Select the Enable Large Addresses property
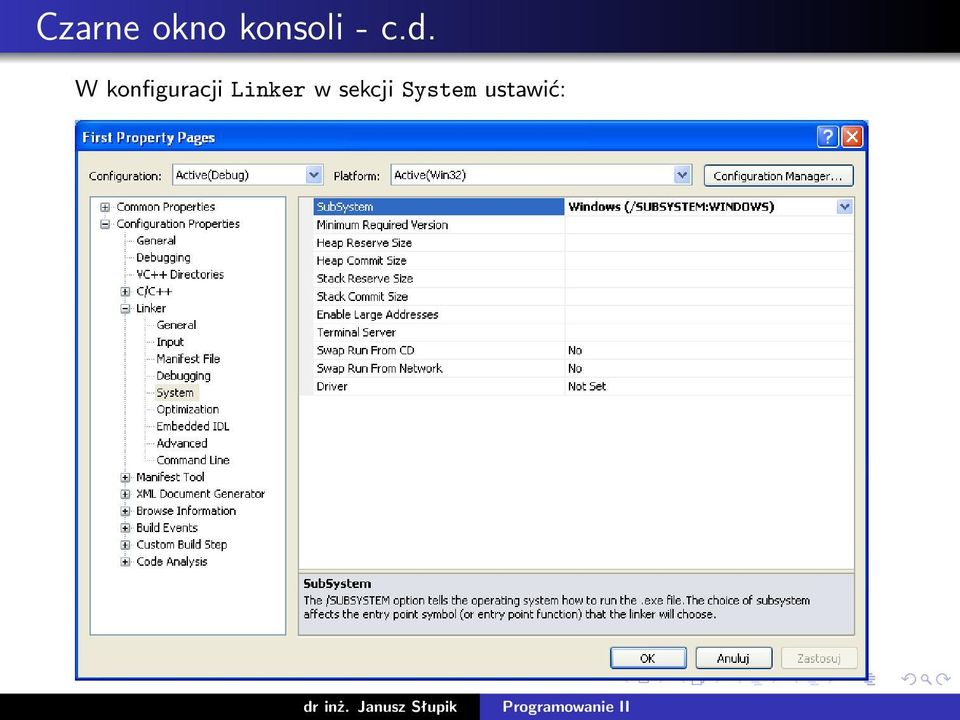Viewport: 960px width, 720px height. (x=438, y=315)
